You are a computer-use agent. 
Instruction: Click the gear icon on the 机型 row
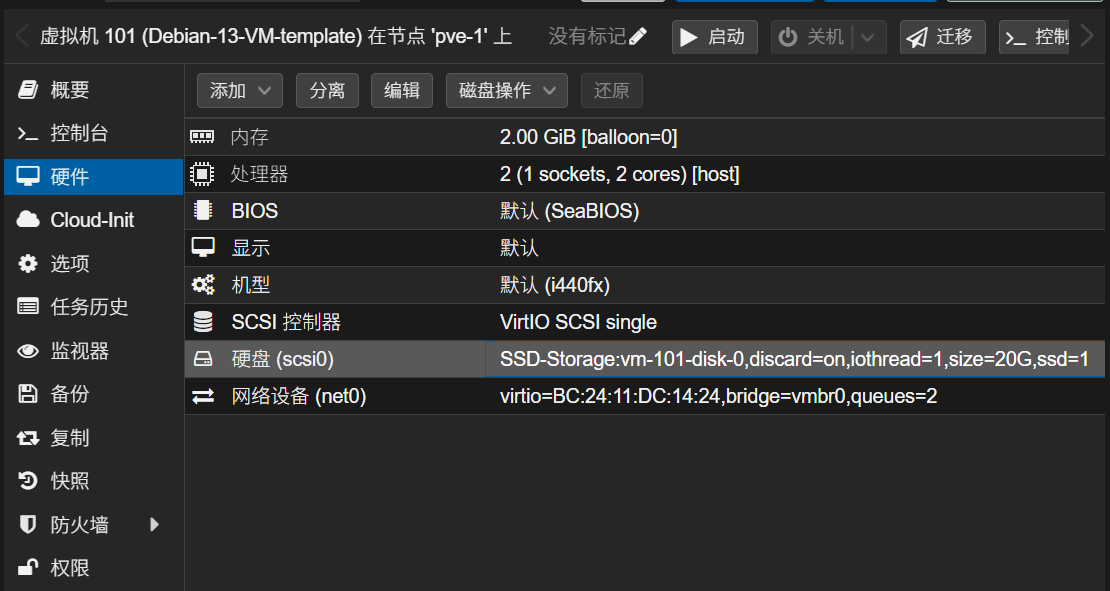pos(203,284)
